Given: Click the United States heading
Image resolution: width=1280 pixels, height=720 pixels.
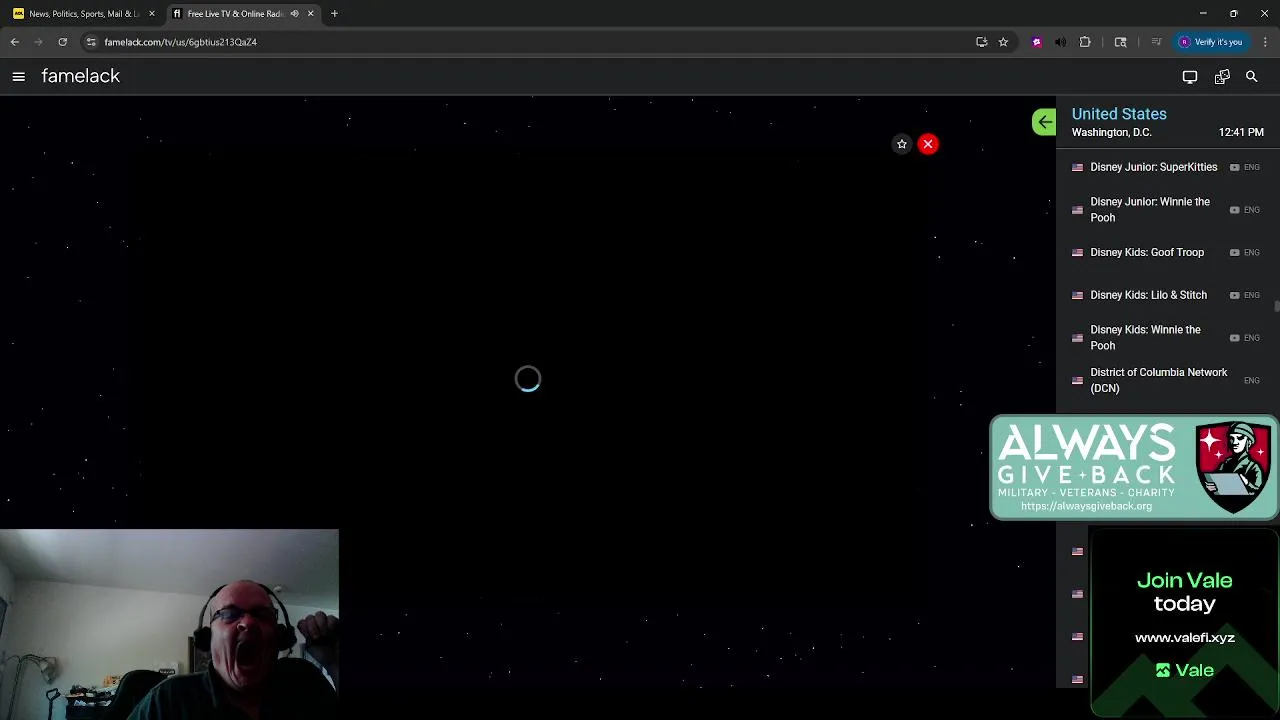Looking at the screenshot, I should [x=1119, y=114].
